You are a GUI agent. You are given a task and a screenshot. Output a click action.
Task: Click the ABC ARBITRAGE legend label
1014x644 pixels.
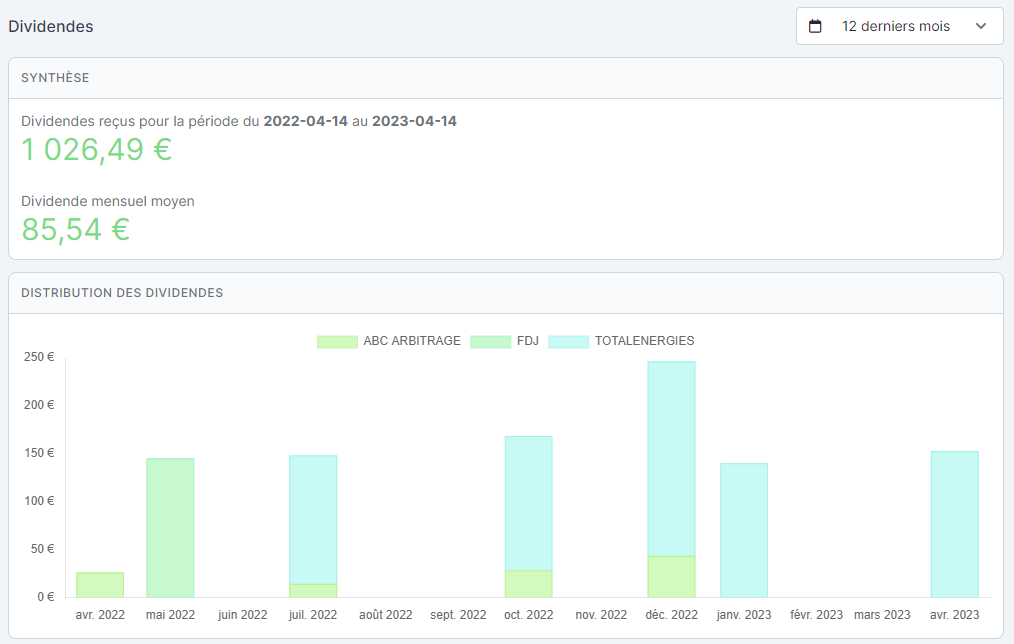(x=412, y=341)
